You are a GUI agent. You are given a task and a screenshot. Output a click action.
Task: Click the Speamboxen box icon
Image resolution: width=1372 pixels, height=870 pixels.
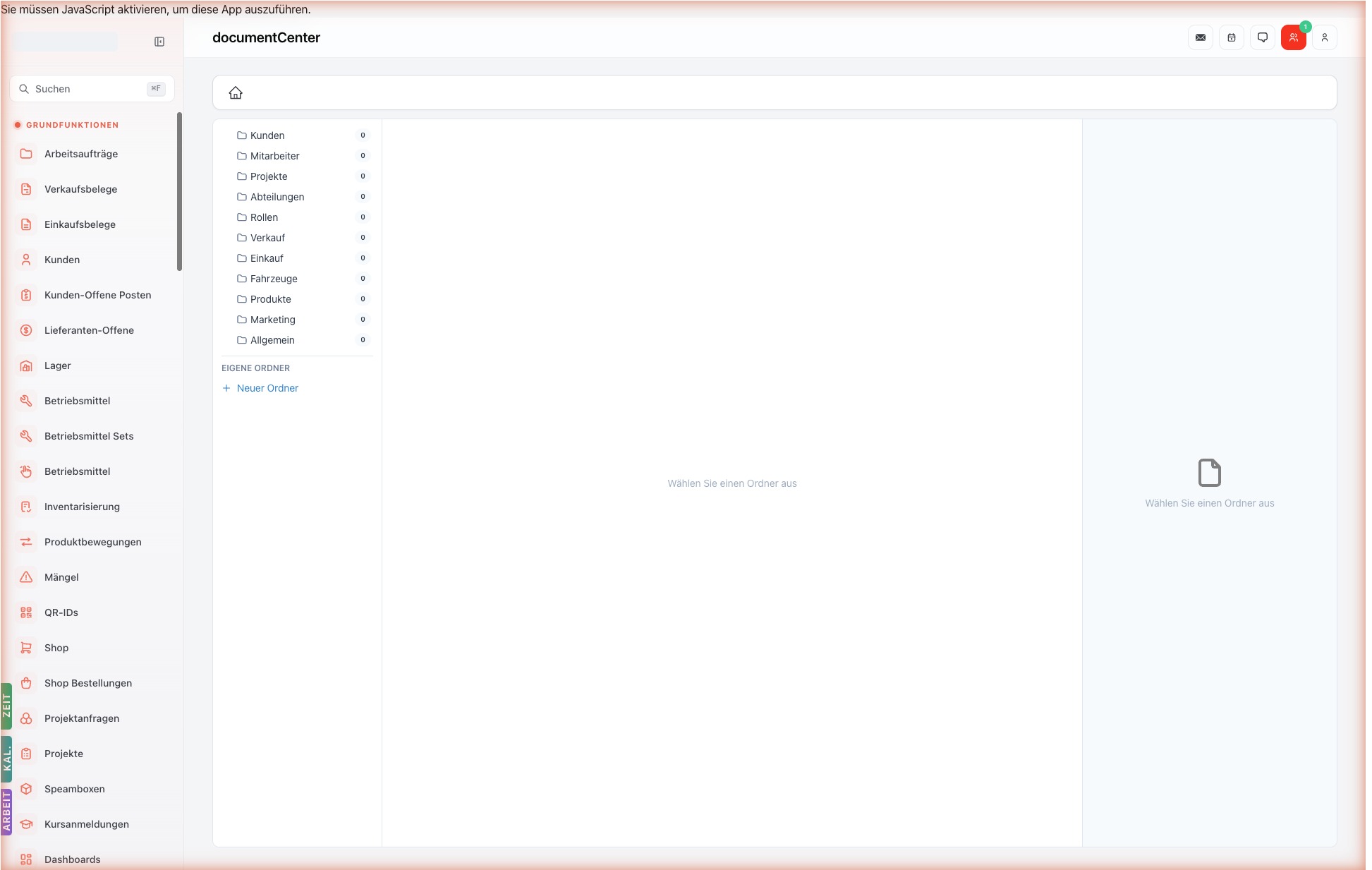coord(26,789)
